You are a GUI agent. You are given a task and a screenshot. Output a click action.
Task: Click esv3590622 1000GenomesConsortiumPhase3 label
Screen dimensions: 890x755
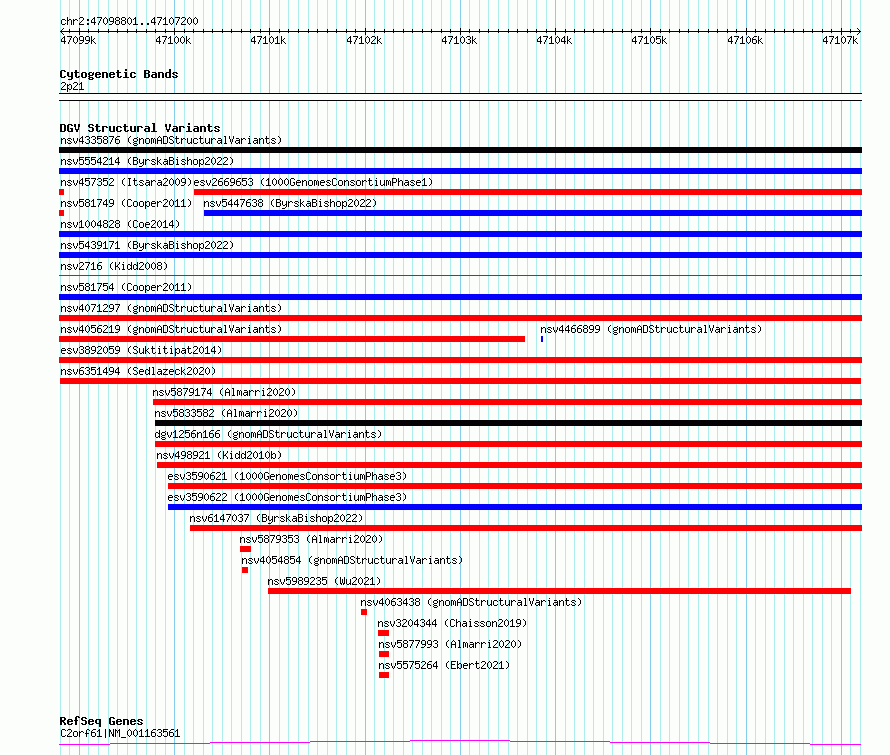(x=287, y=497)
